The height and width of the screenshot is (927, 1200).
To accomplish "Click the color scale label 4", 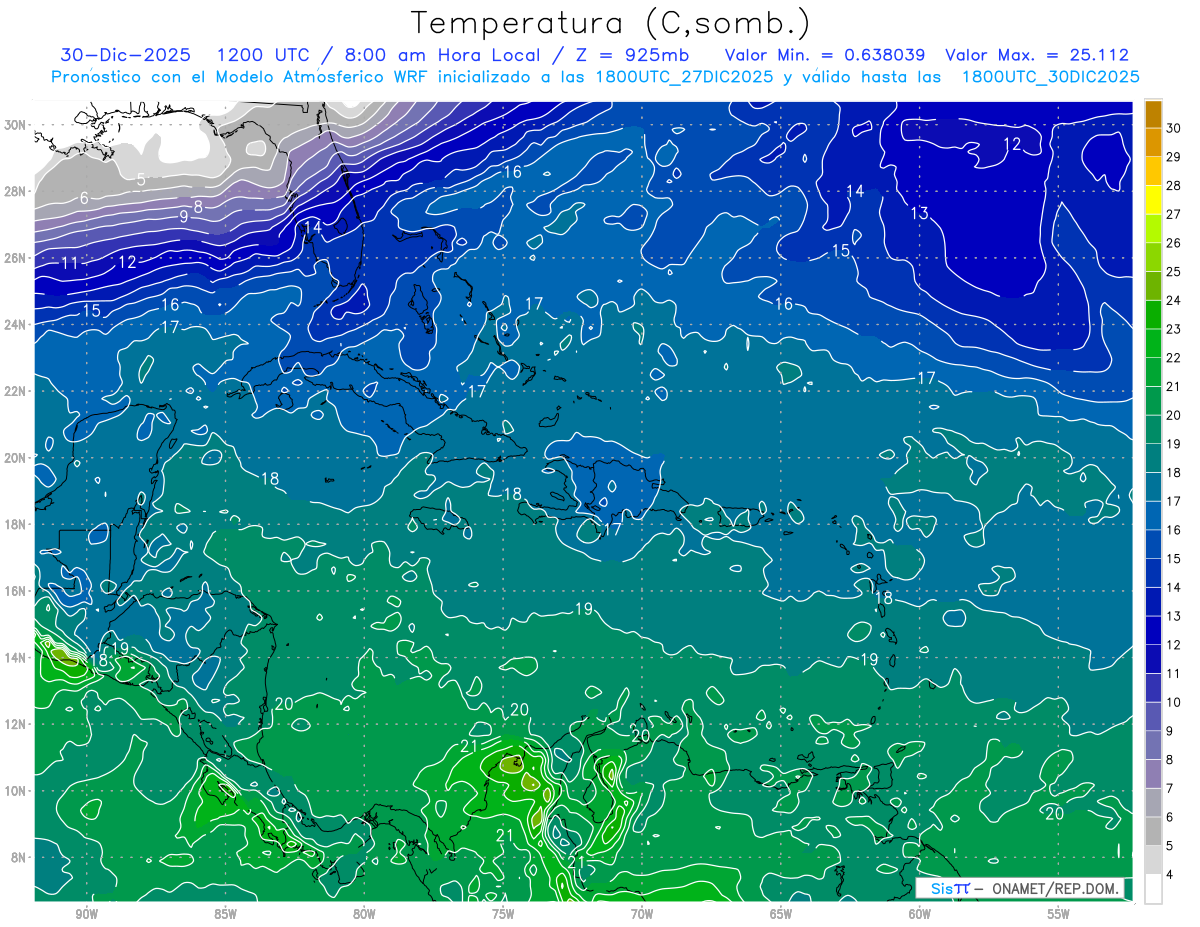I will (x=1170, y=874).
